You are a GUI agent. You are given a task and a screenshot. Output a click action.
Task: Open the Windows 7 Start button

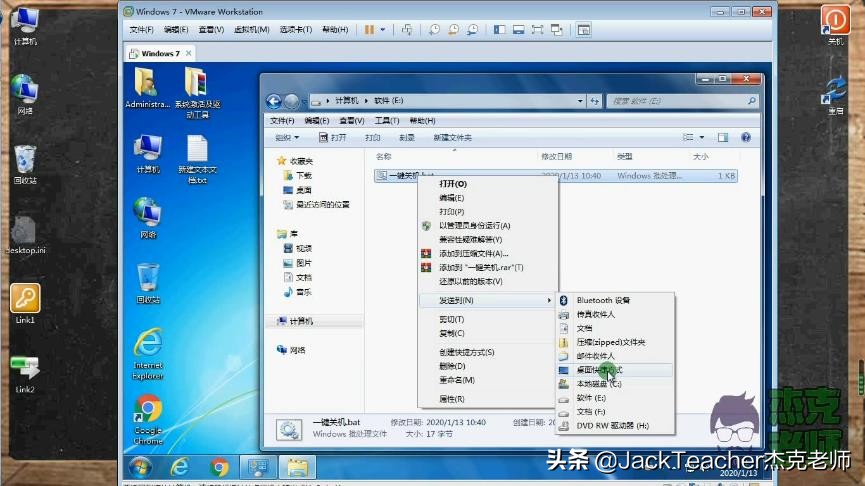tap(141, 467)
